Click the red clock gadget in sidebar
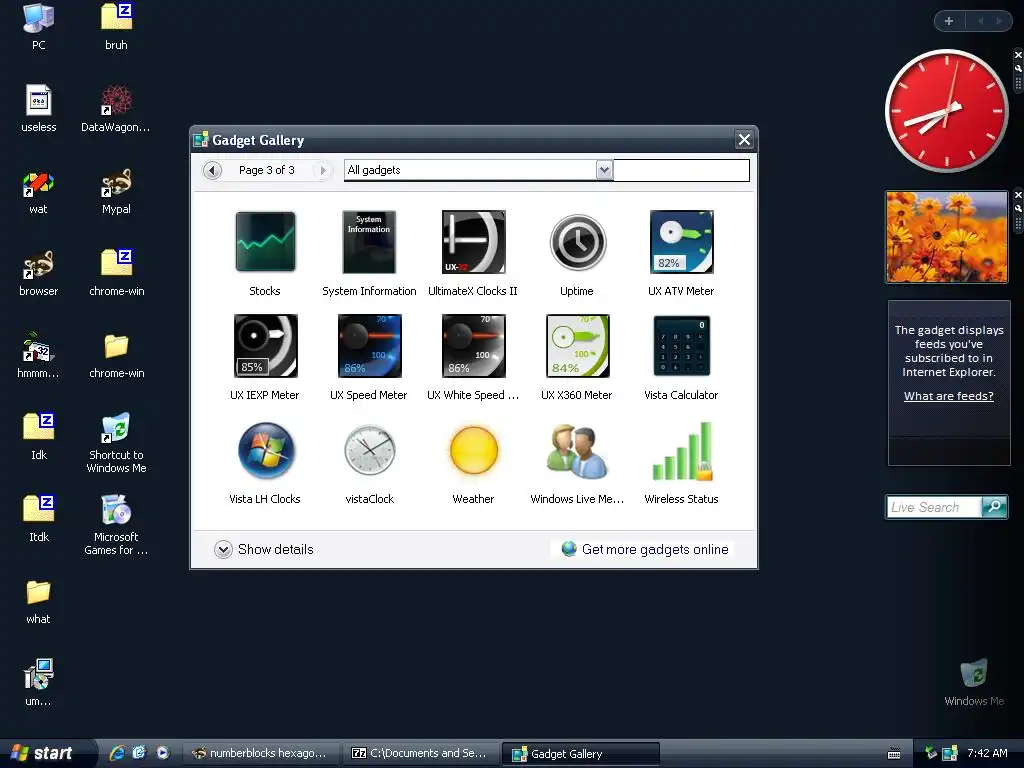 (x=946, y=110)
